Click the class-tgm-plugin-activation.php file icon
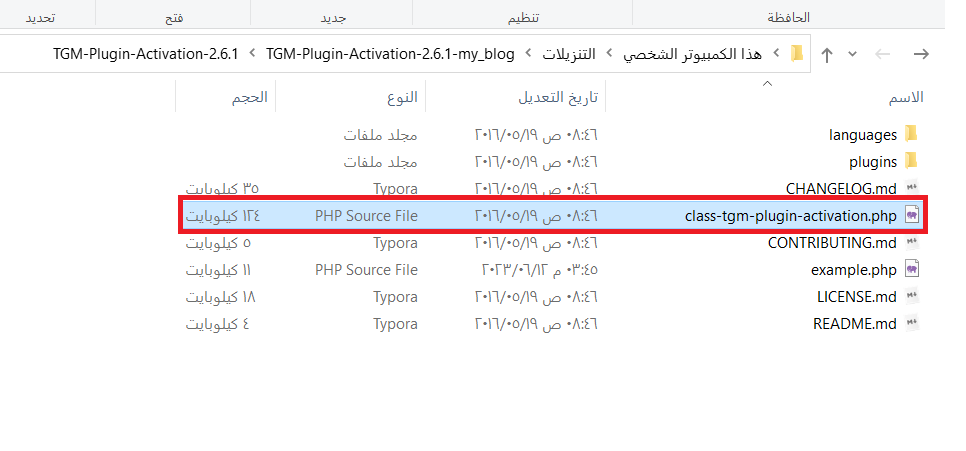Image resolution: width=966 pixels, height=451 pixels. click(911, 215)
